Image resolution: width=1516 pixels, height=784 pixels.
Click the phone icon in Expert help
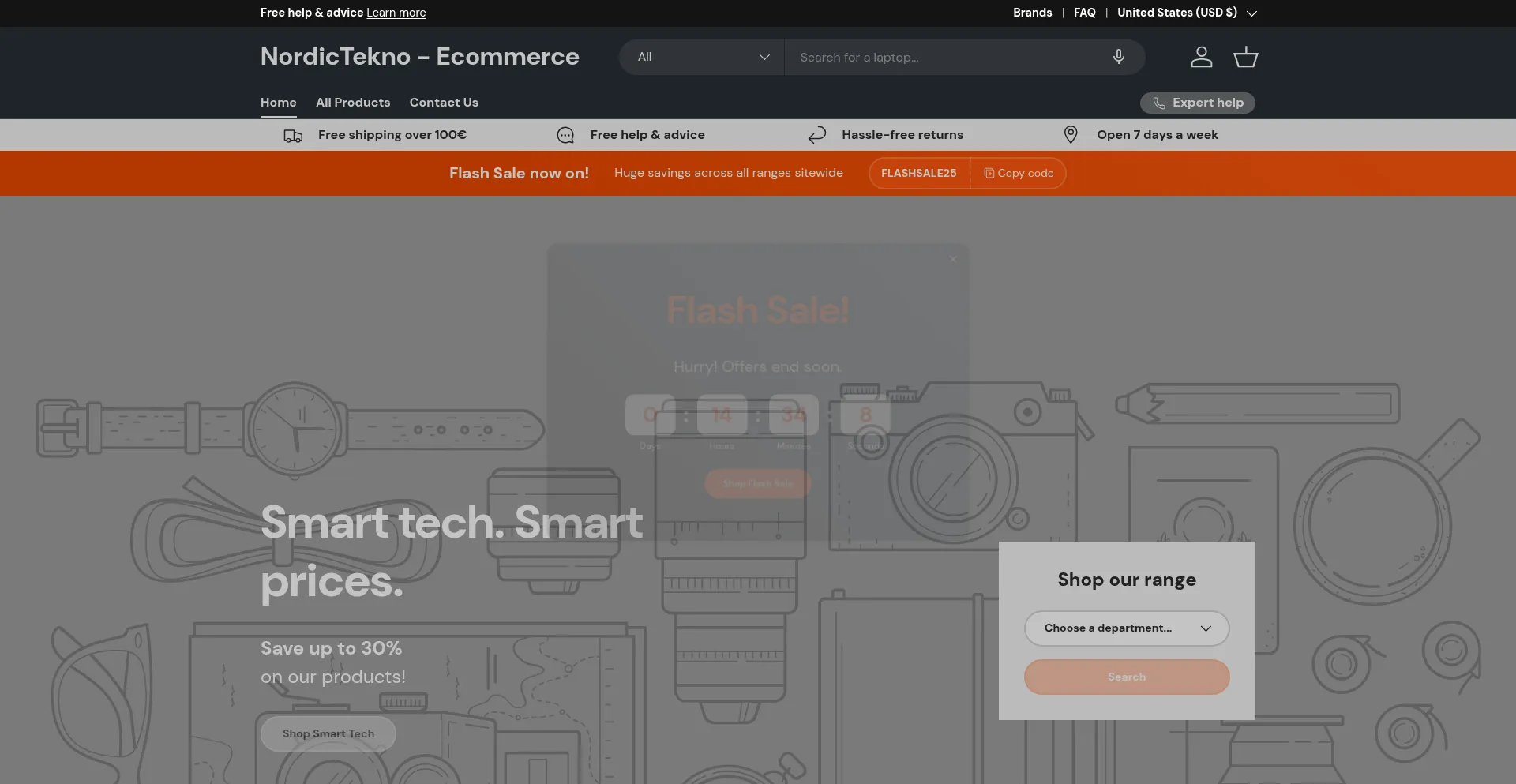coord(1158,103)
